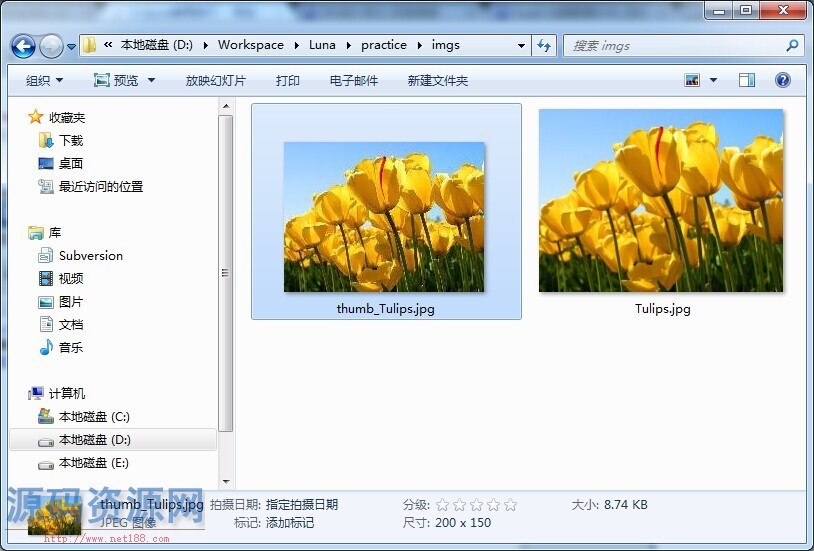Click the Tulips.jpg file name
Screen dimensions: 814x551
click(662, 308)
